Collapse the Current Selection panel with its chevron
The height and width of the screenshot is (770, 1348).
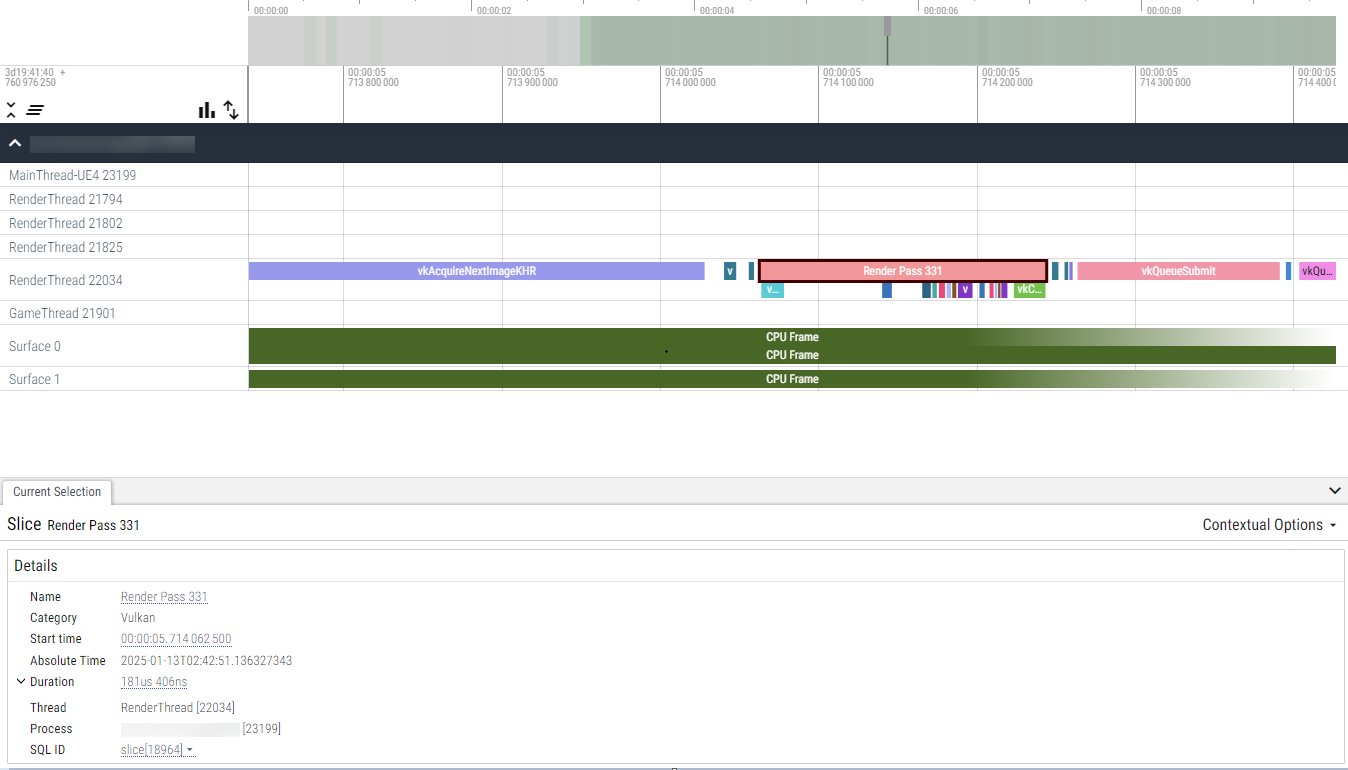[1334, 490]
